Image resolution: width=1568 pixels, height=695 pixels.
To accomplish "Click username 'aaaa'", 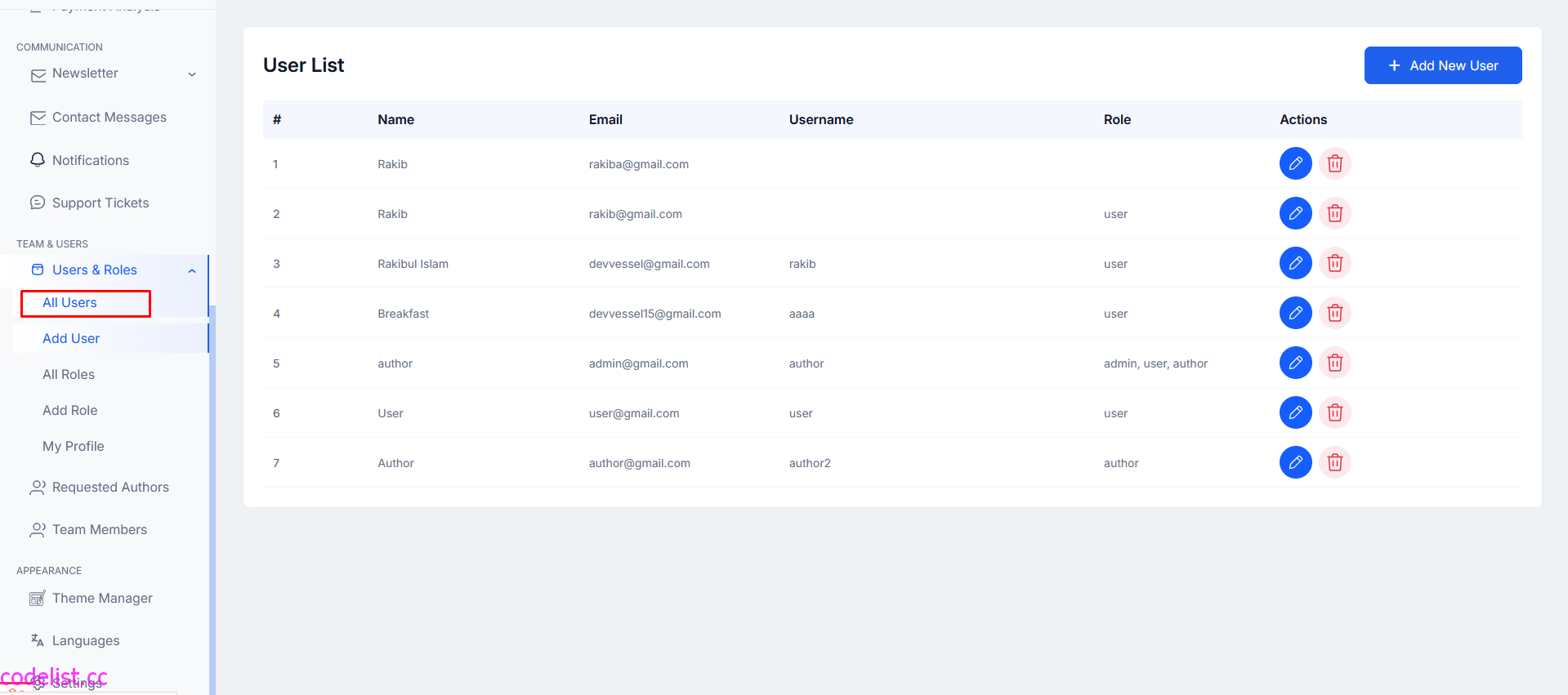I will click(x=802, y=314).
